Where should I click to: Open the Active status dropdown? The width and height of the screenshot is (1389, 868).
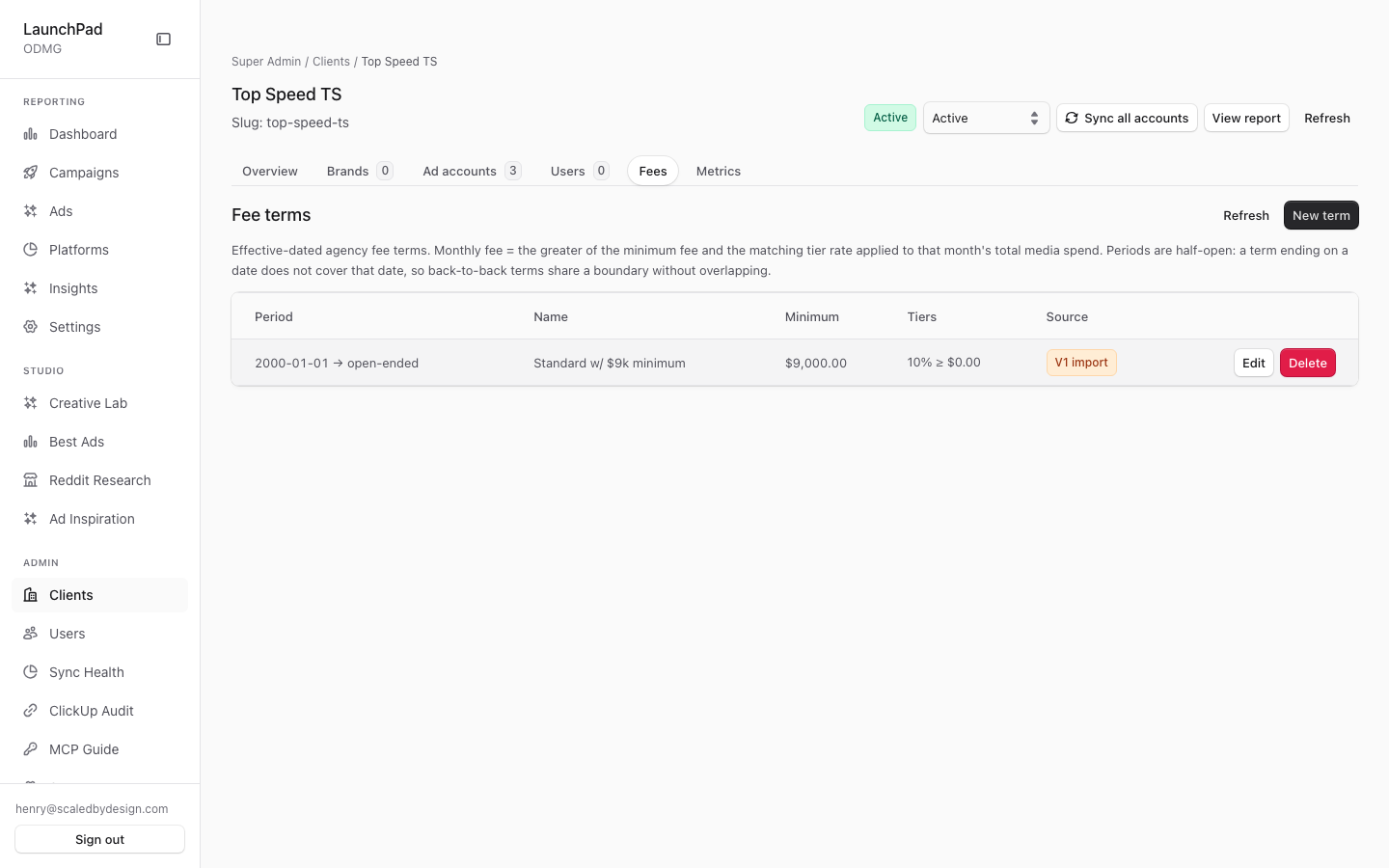click(986, 118)
